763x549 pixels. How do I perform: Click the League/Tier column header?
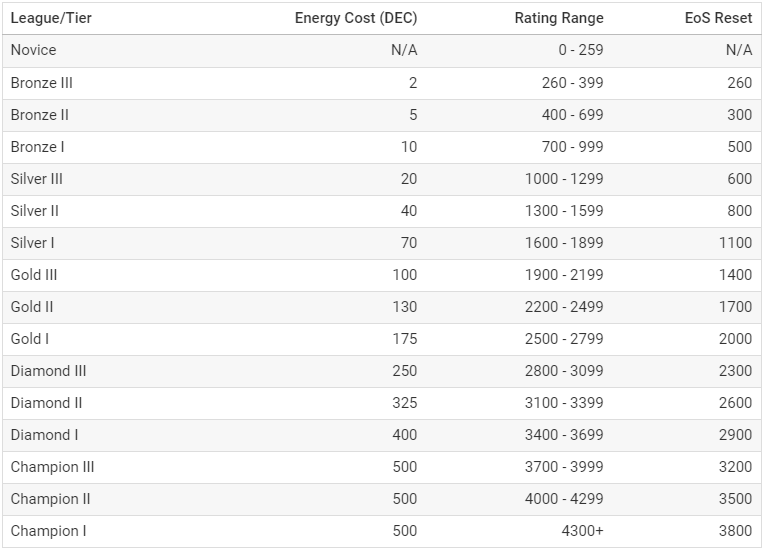pyautogui.click(x=51, y=18)
